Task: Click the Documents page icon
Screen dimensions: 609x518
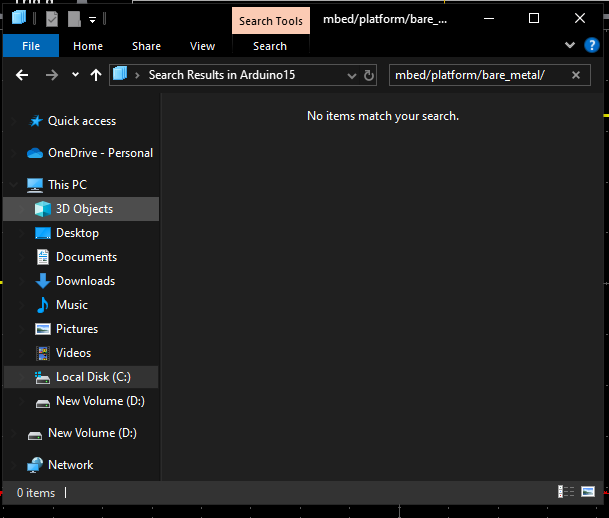Action: pyautogui.click(x=43, y=257)
